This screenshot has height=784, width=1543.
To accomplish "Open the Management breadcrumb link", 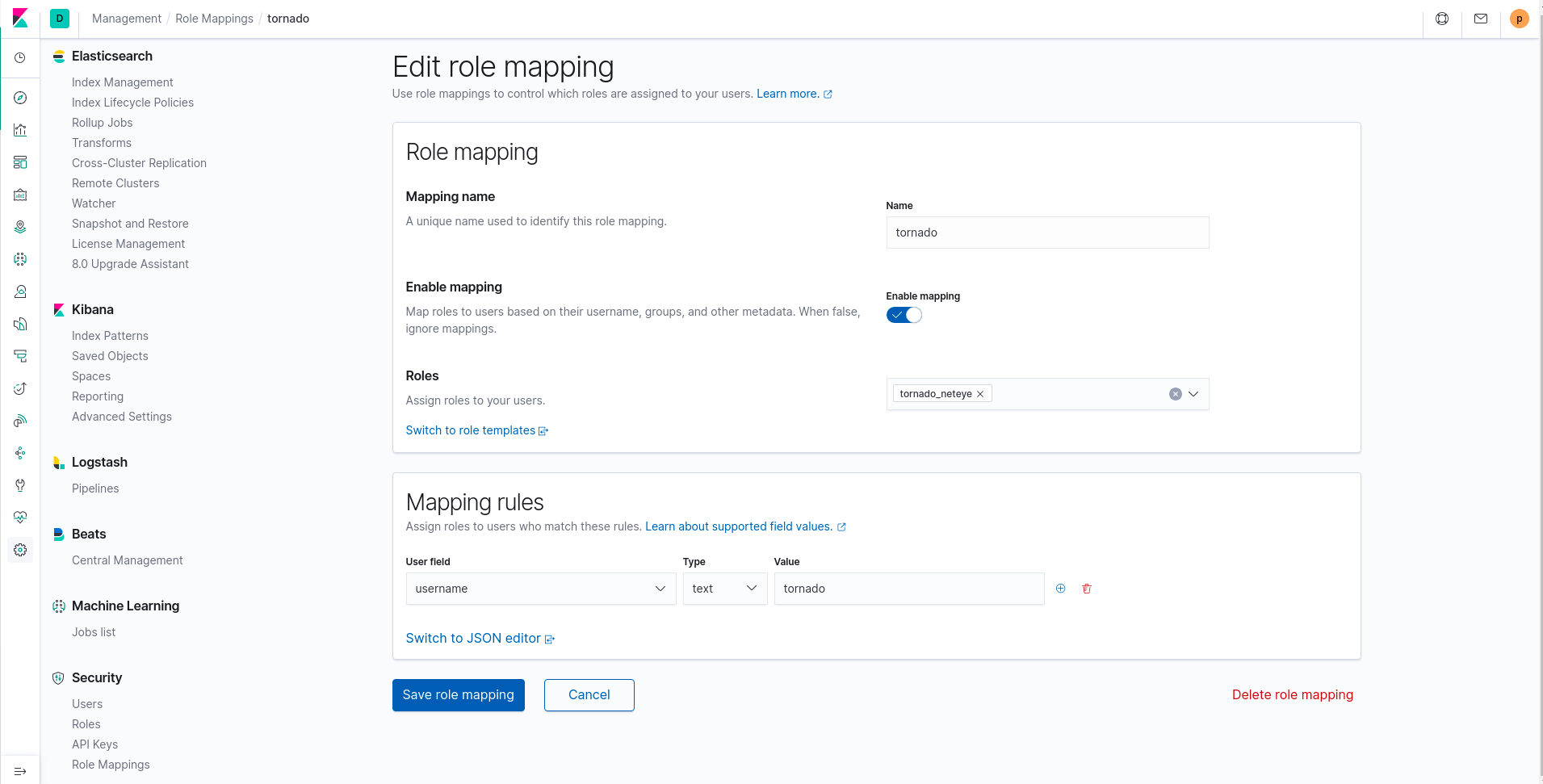I will pyautogui.click(x=126, y=19).
